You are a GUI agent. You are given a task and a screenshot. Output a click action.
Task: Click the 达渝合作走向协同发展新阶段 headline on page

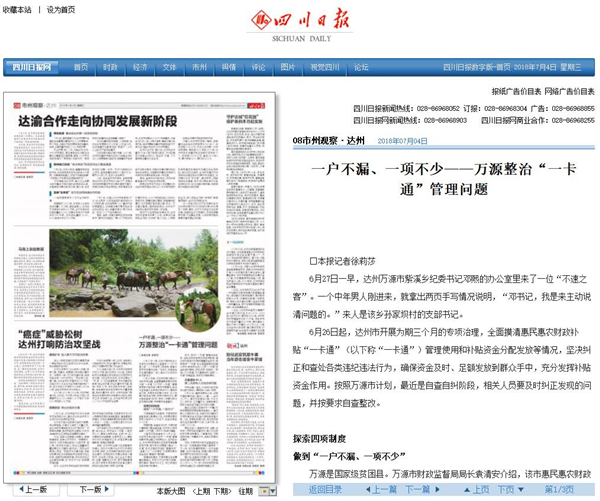tap(98, 121)
